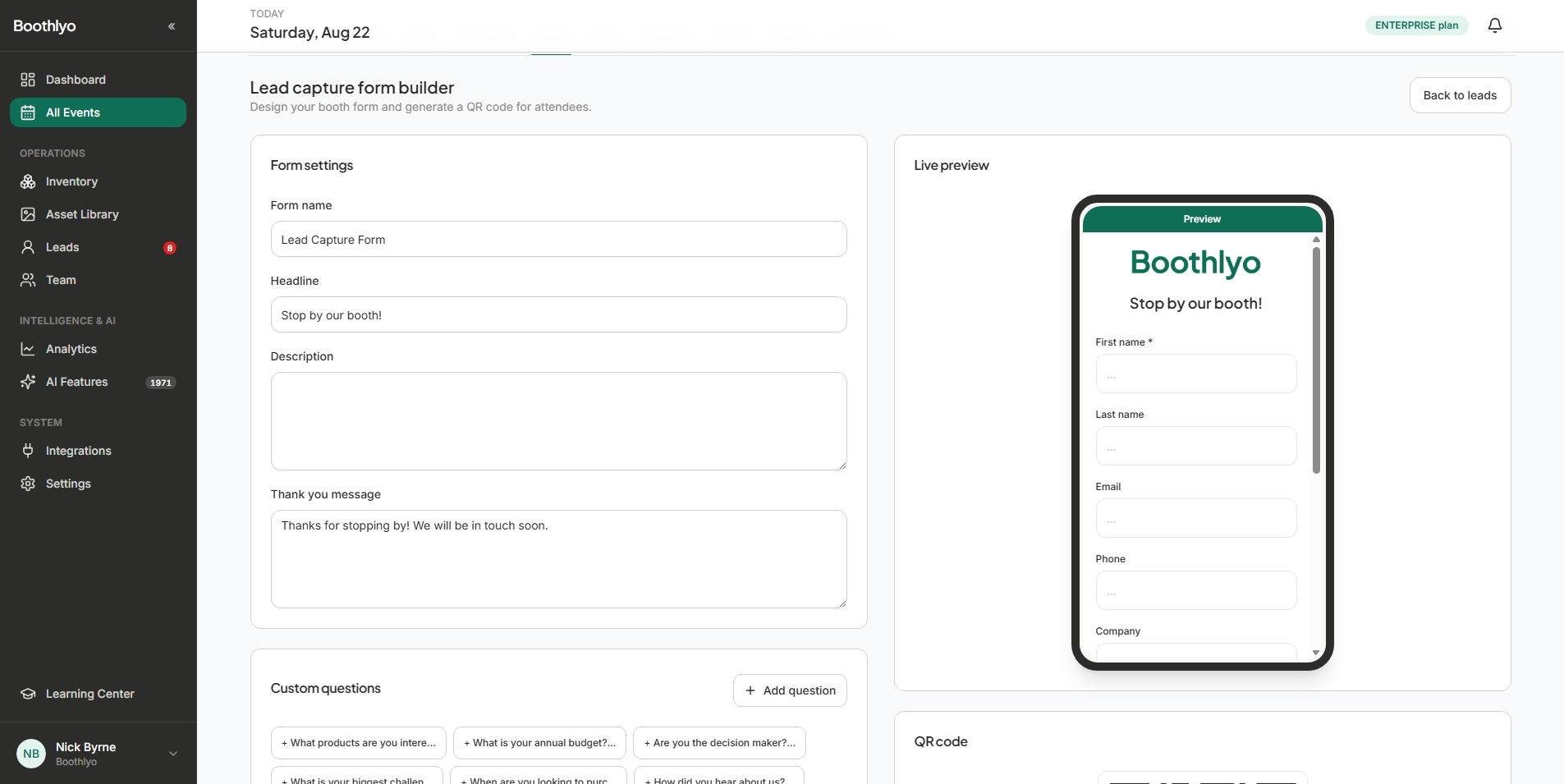Click the red Leads badge showing 8
This screenshot has width=1564, height=784.
point(170,248)
